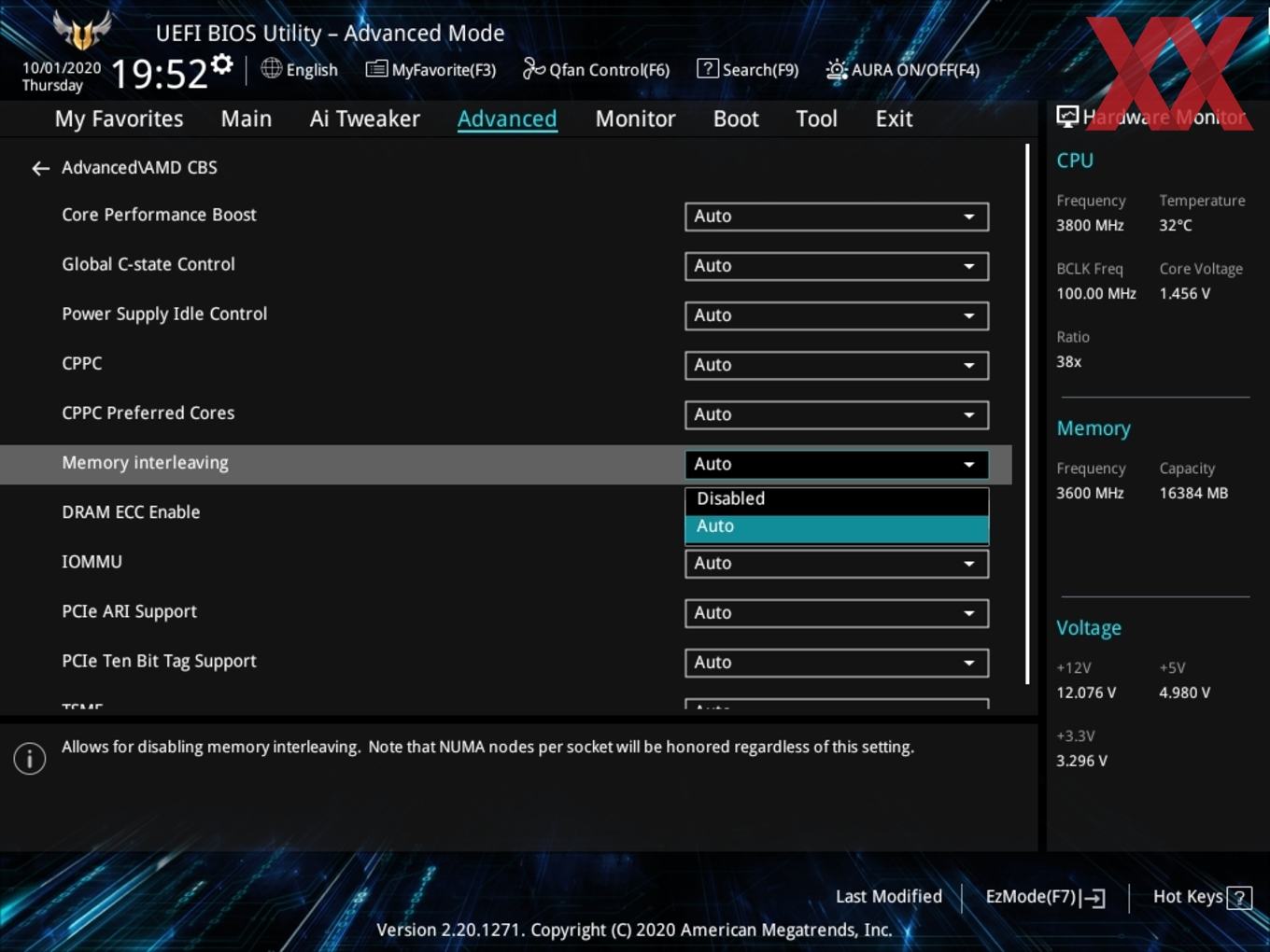
Task: Select PCIe ARI Support label
Action: (129, 611)
